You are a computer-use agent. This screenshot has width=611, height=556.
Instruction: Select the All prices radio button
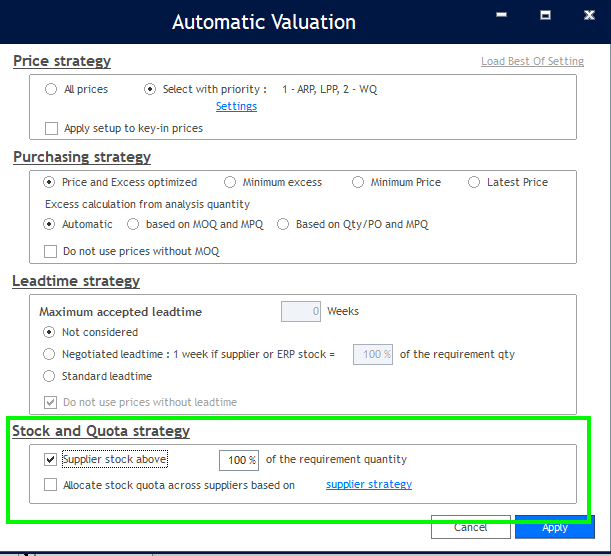tap(51, 89)
